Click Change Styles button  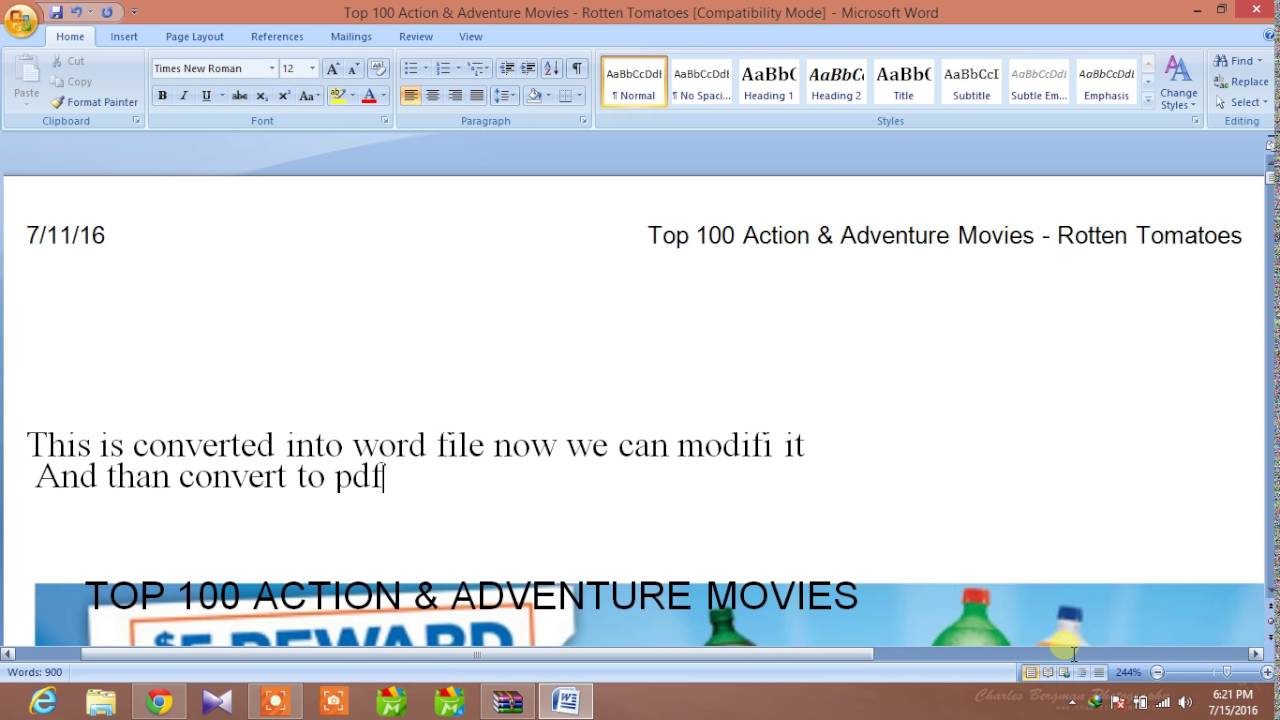(x=1178, y=82)
